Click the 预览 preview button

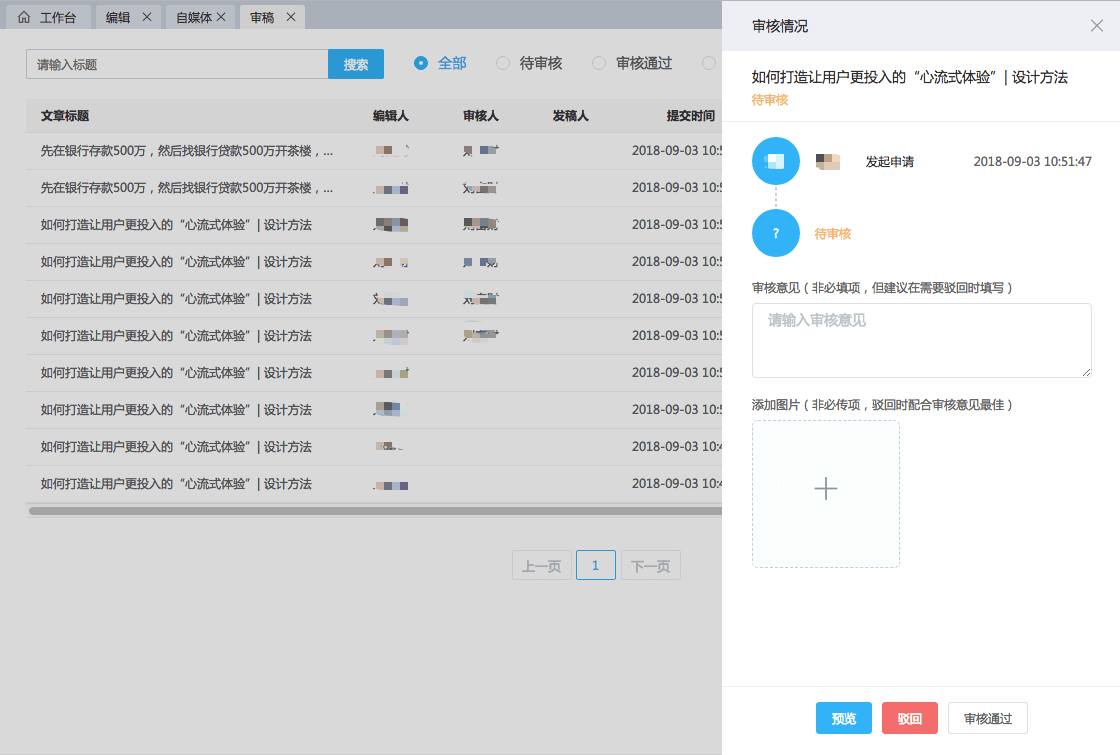click(843, 718)
